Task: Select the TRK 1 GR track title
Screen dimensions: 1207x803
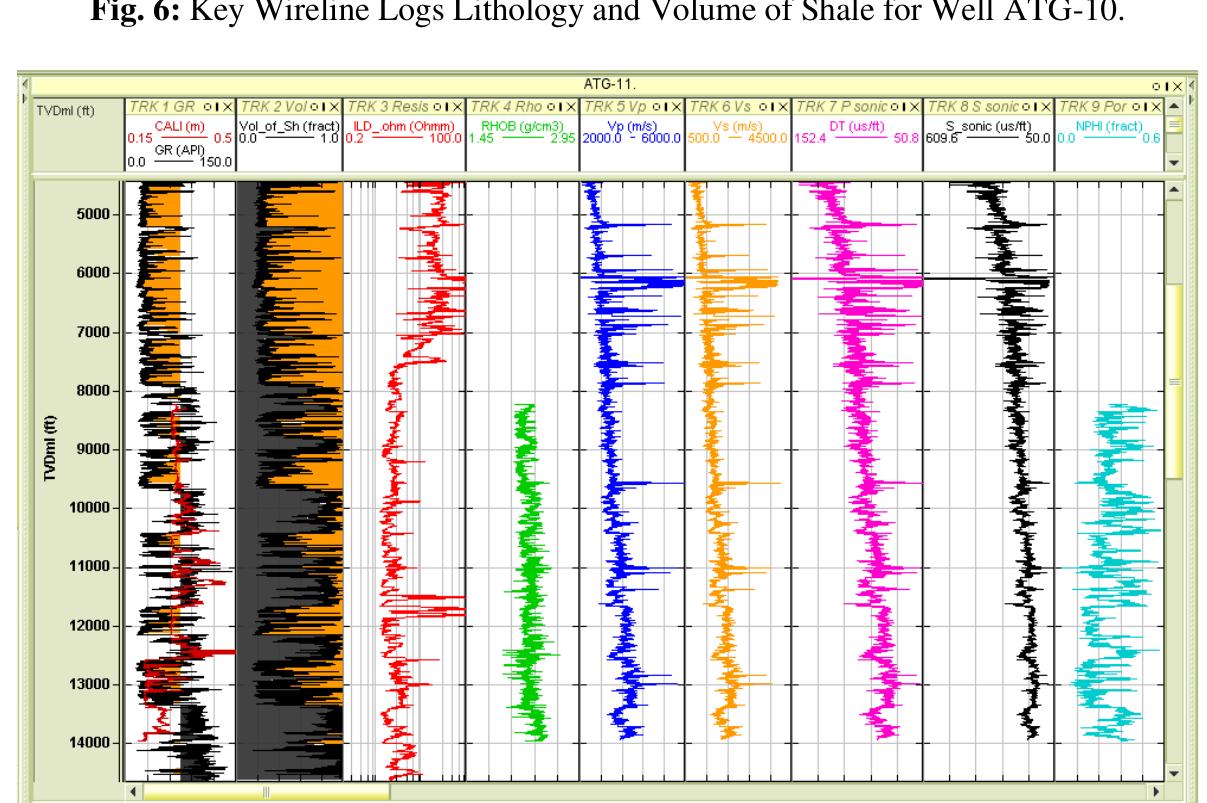Action: pos(162,106)
